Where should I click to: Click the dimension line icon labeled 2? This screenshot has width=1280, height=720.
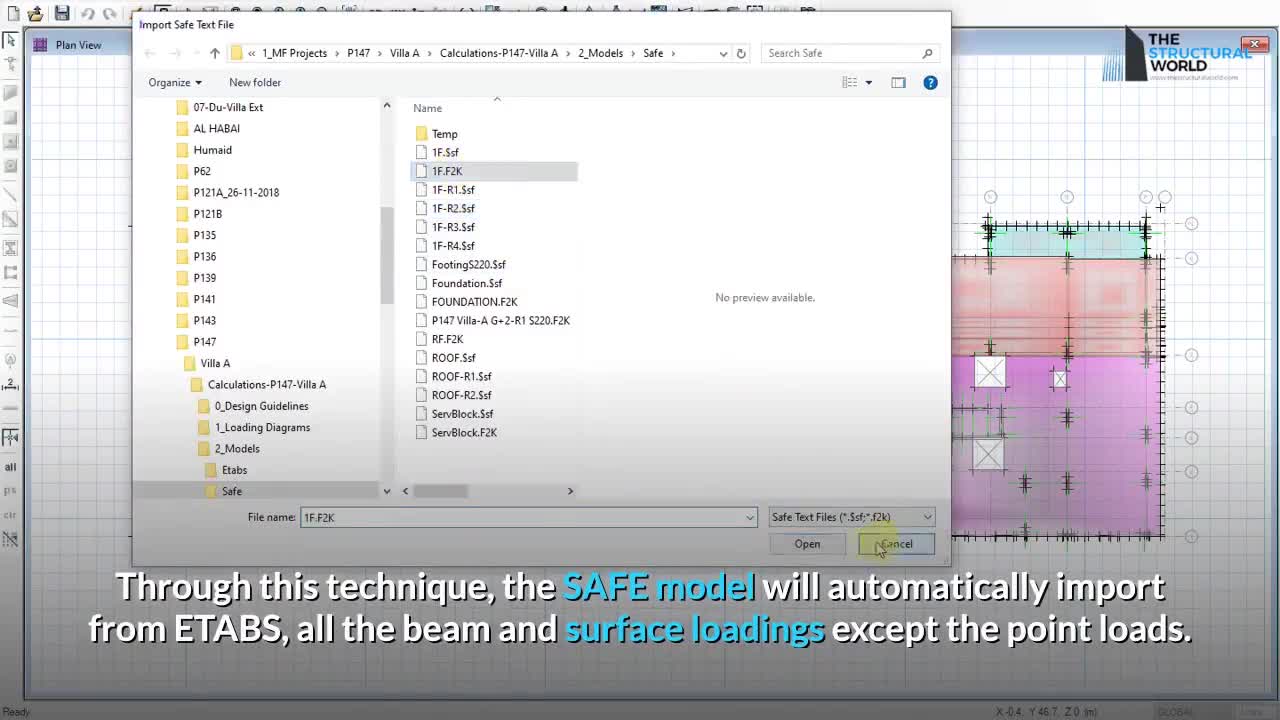10,385
